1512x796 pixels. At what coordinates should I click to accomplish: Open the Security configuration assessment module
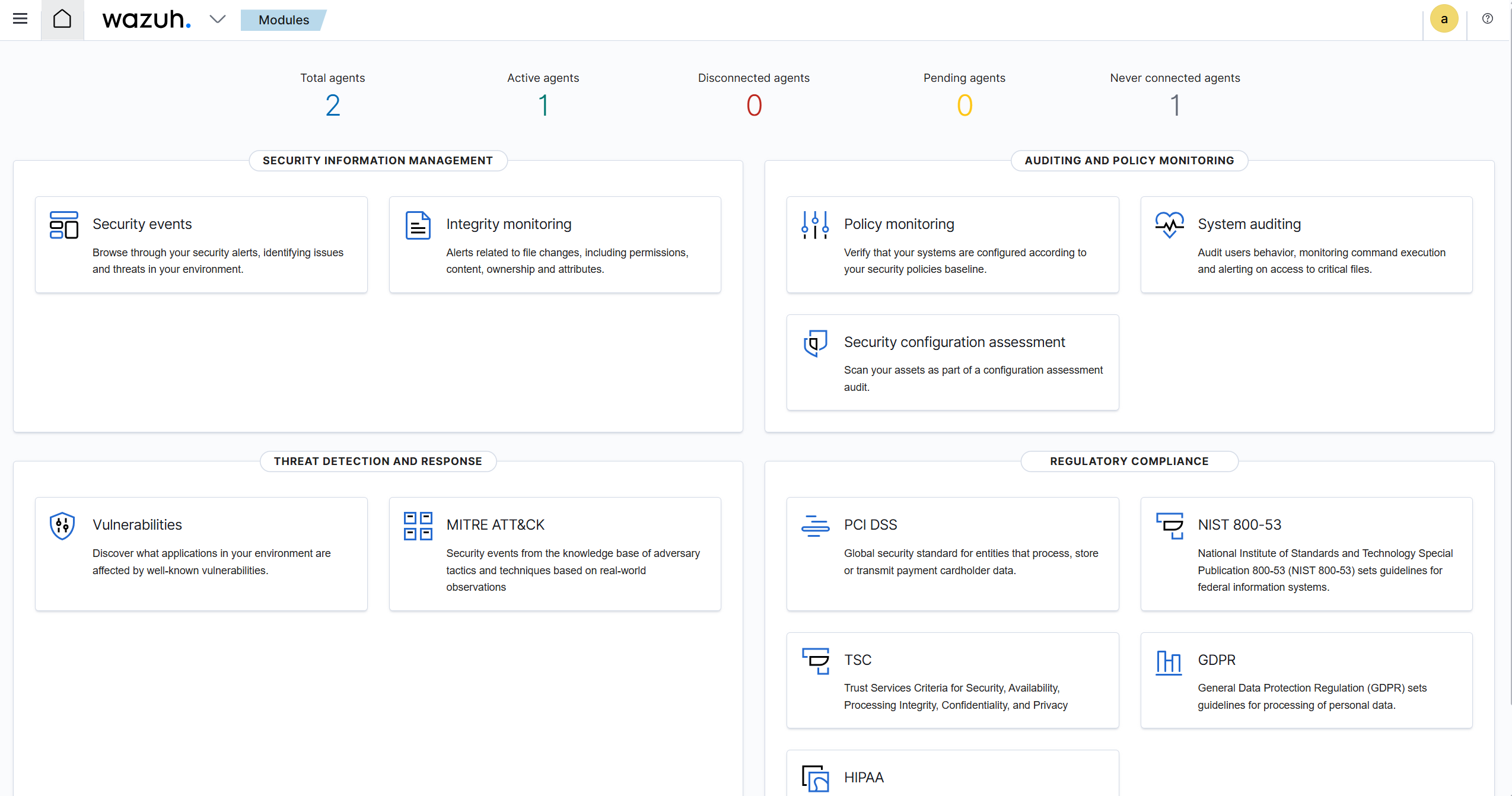[x=954, y=342]
